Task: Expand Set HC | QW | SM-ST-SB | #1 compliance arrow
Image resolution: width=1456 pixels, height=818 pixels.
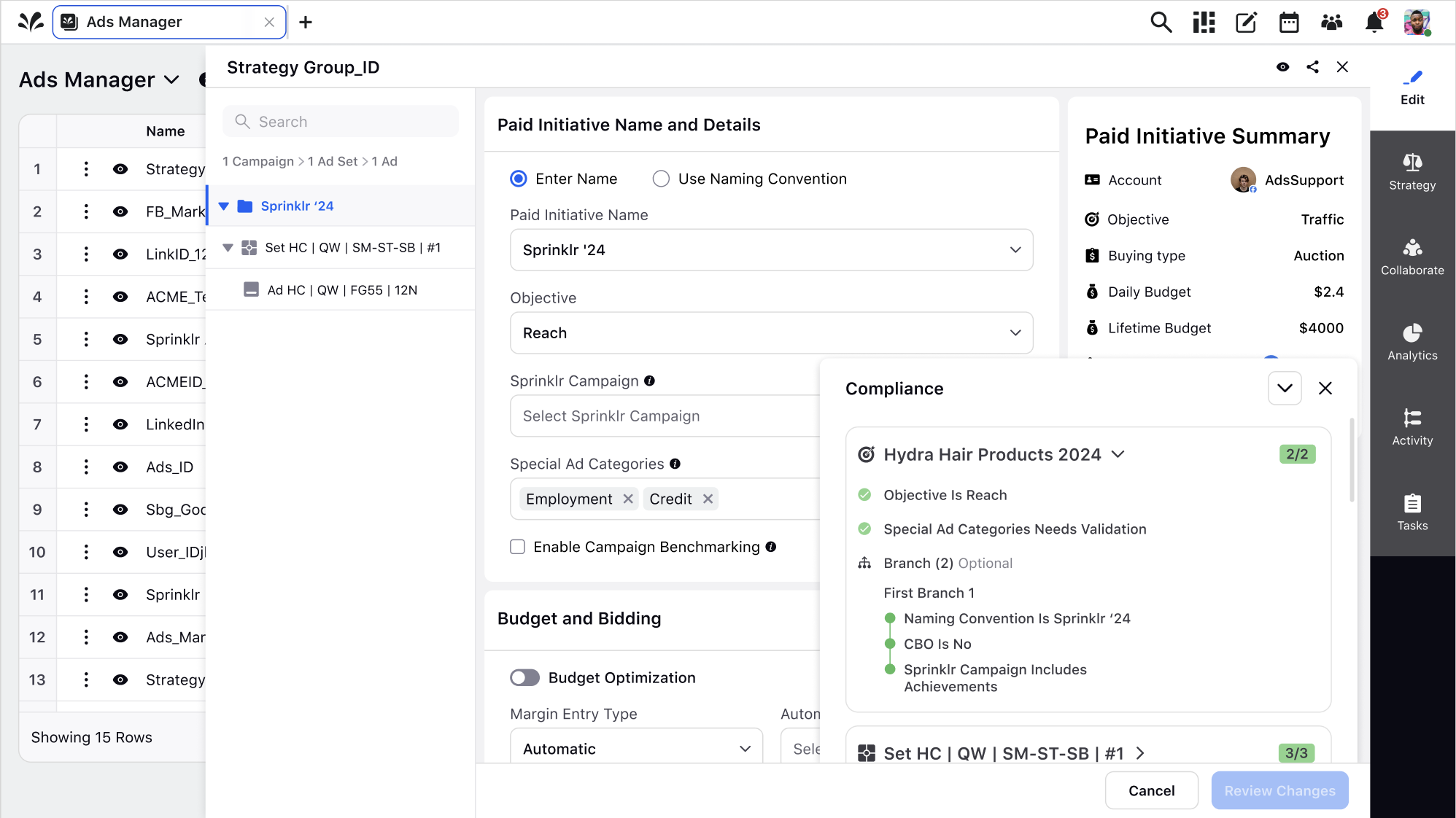Action: 1140,753
